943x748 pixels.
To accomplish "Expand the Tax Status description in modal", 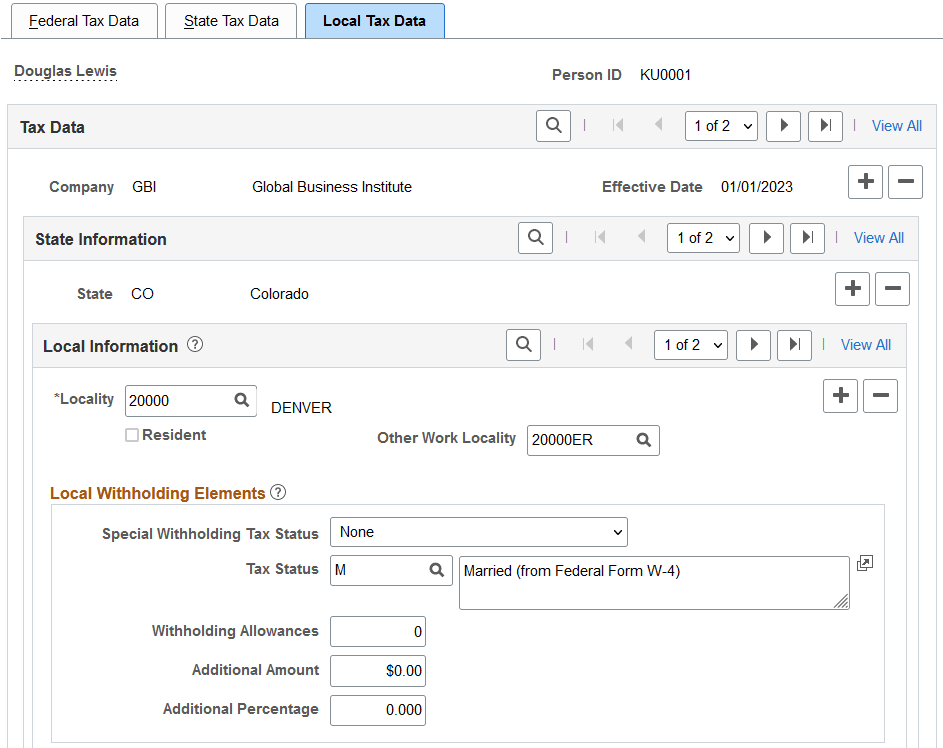I will click(864, 563).
